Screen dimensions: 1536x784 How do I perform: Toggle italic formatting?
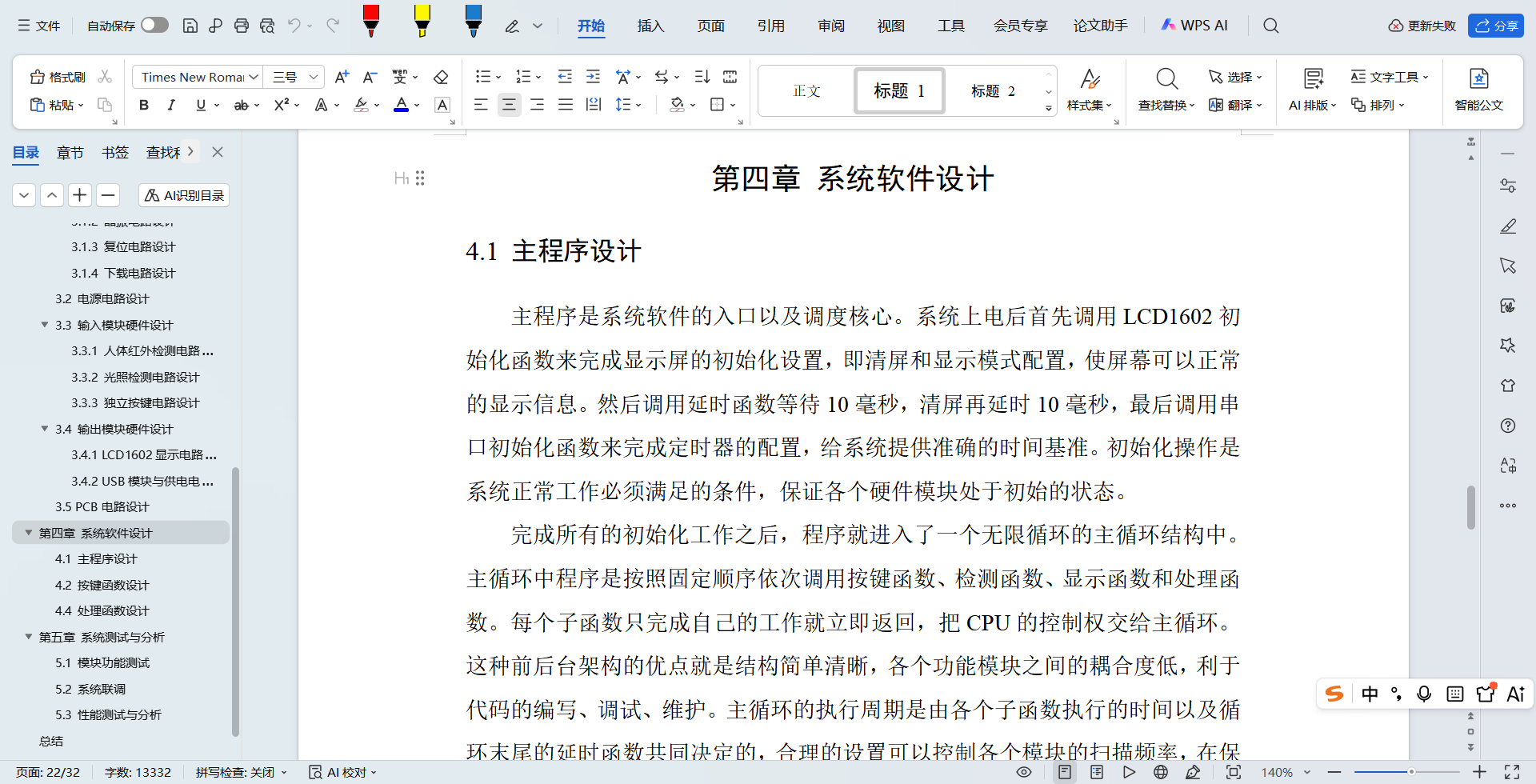pyautogui.click(x=171, y=105)
